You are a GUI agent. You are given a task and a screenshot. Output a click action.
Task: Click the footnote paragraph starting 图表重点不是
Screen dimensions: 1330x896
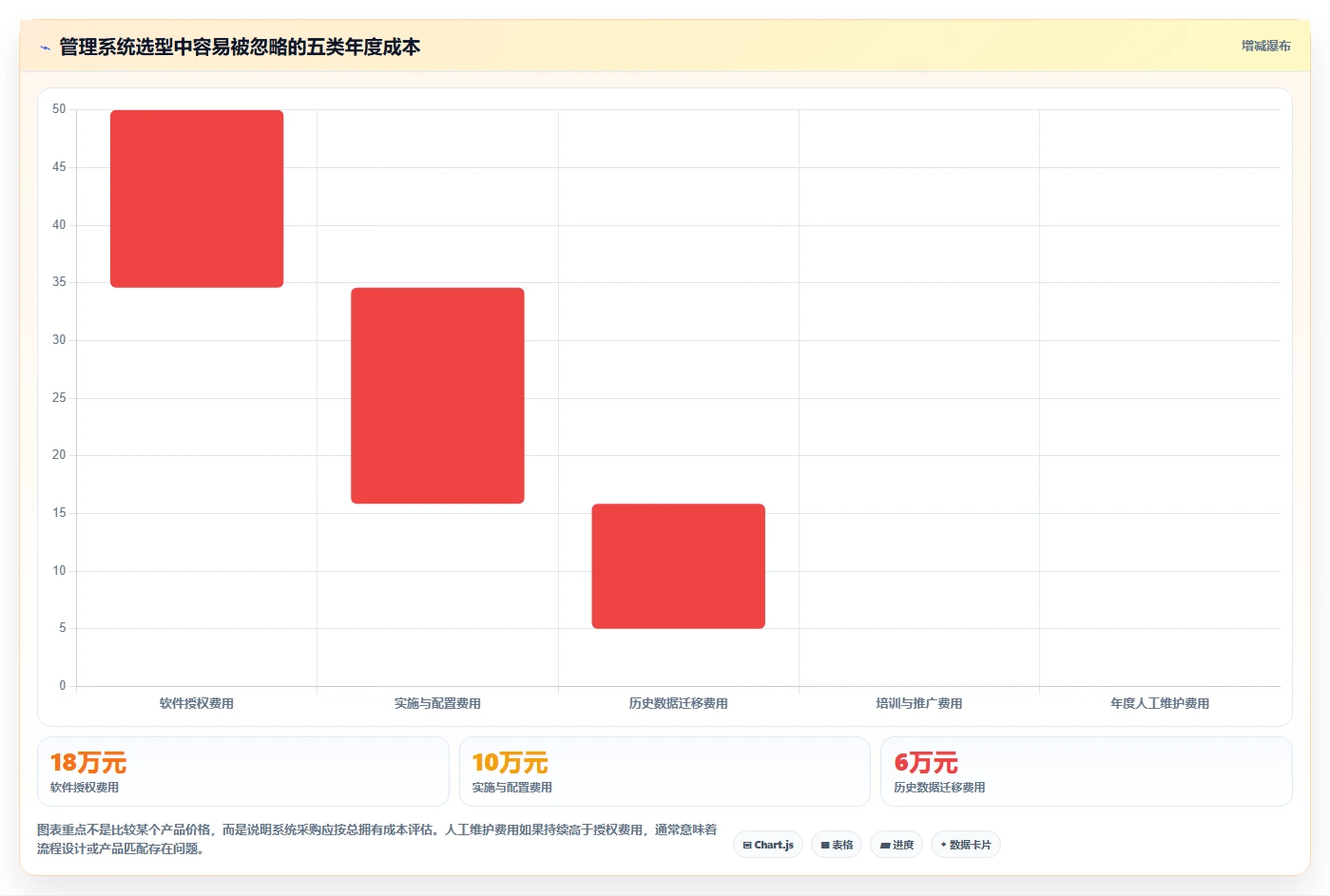click(x=377, y=839)
